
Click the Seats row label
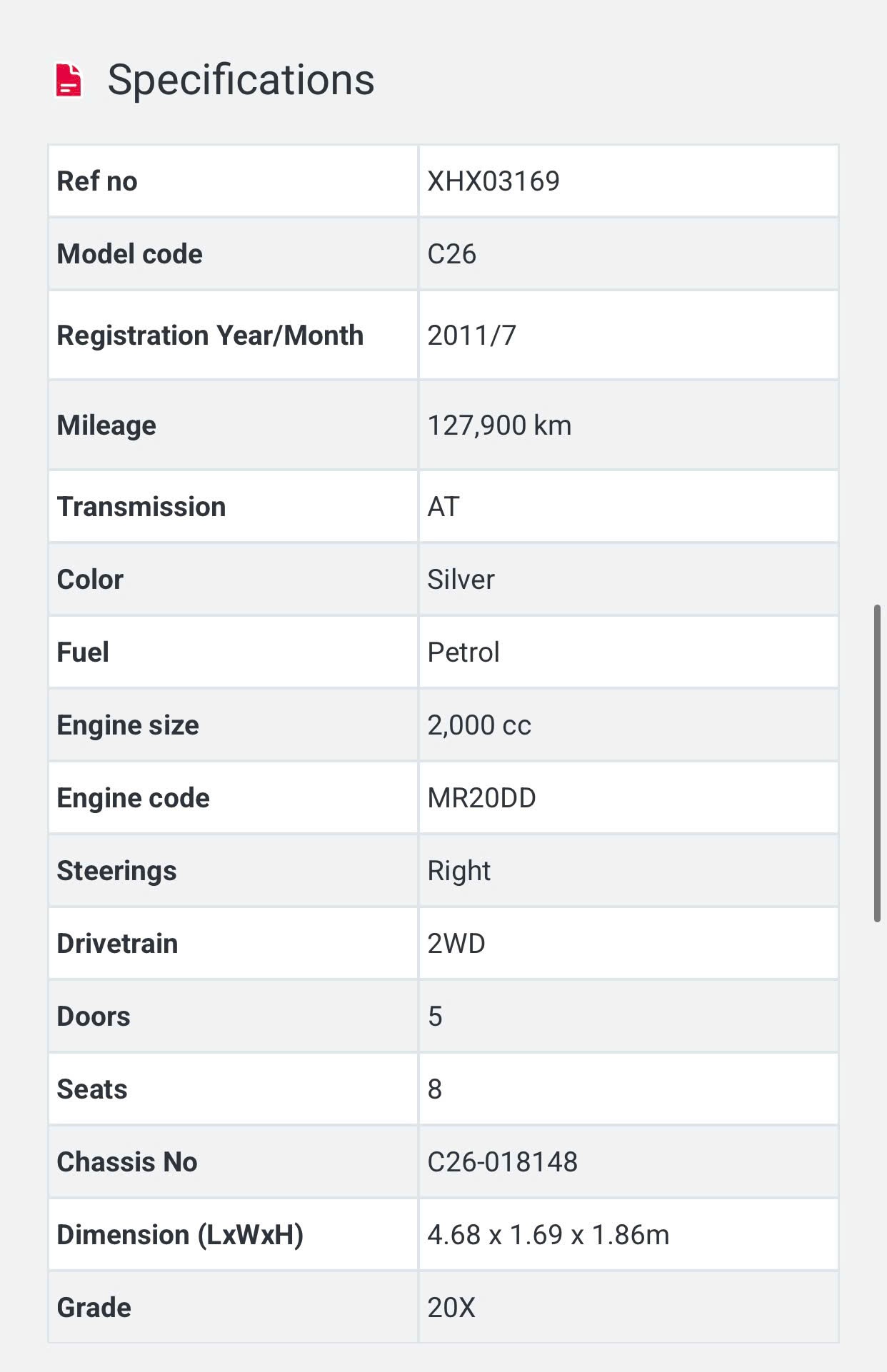pyautogui.click(x=92, y=1089)
